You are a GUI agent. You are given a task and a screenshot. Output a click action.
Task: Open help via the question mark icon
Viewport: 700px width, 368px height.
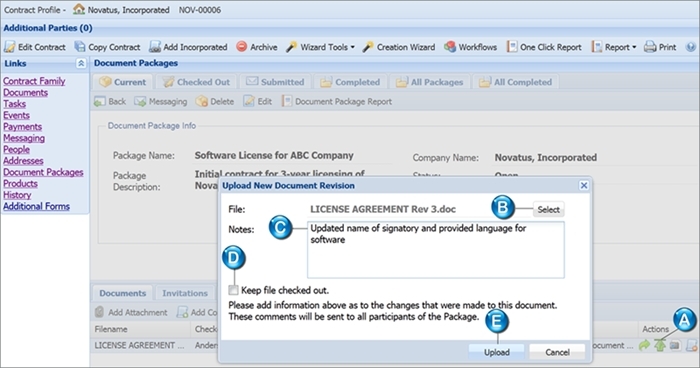coord(691,47)
